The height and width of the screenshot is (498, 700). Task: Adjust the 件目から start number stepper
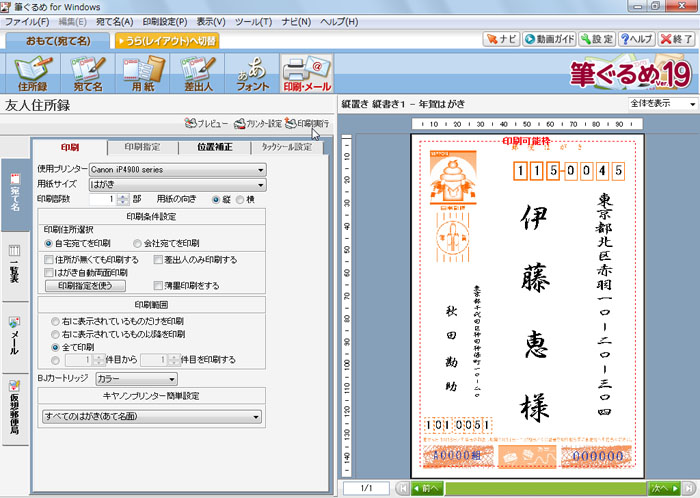98,360
